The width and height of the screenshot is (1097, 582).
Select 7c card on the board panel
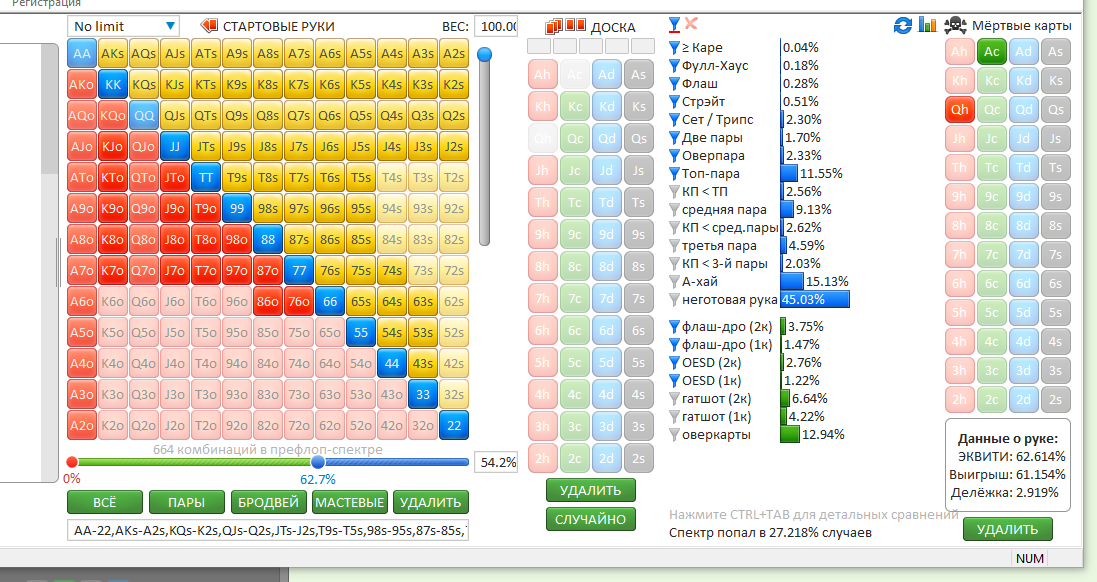574,299
